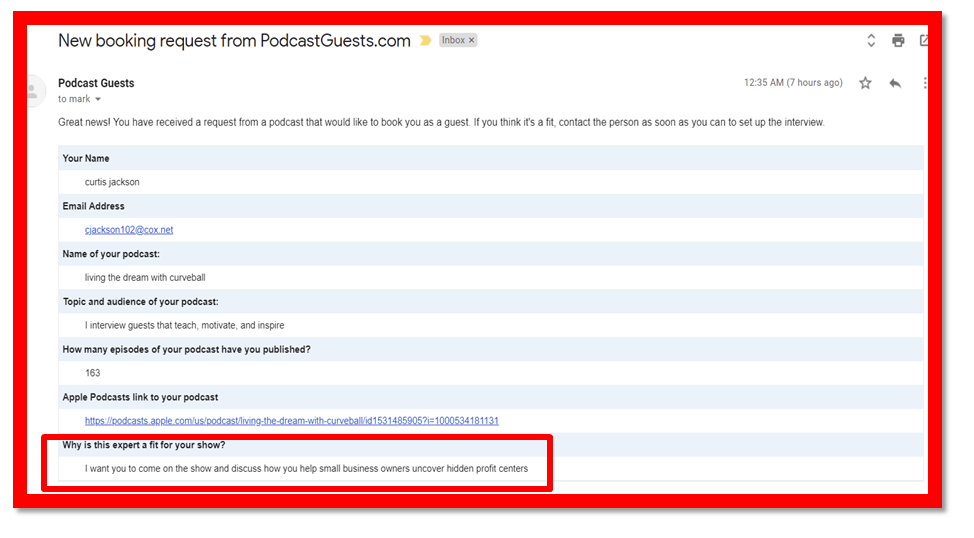974x538 pixels.
Task: Remove the Inbox label with its x
Action: [x=472, y=40]
